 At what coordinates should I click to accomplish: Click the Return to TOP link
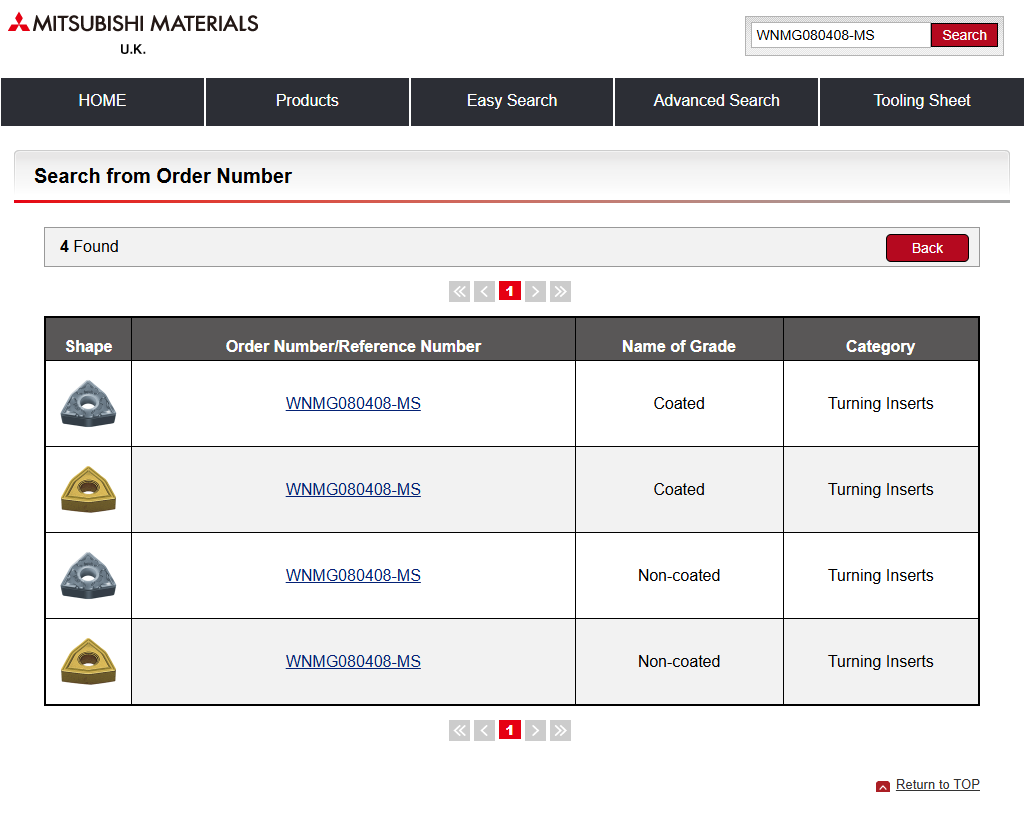pyautogui.click(x=937, y=784)
